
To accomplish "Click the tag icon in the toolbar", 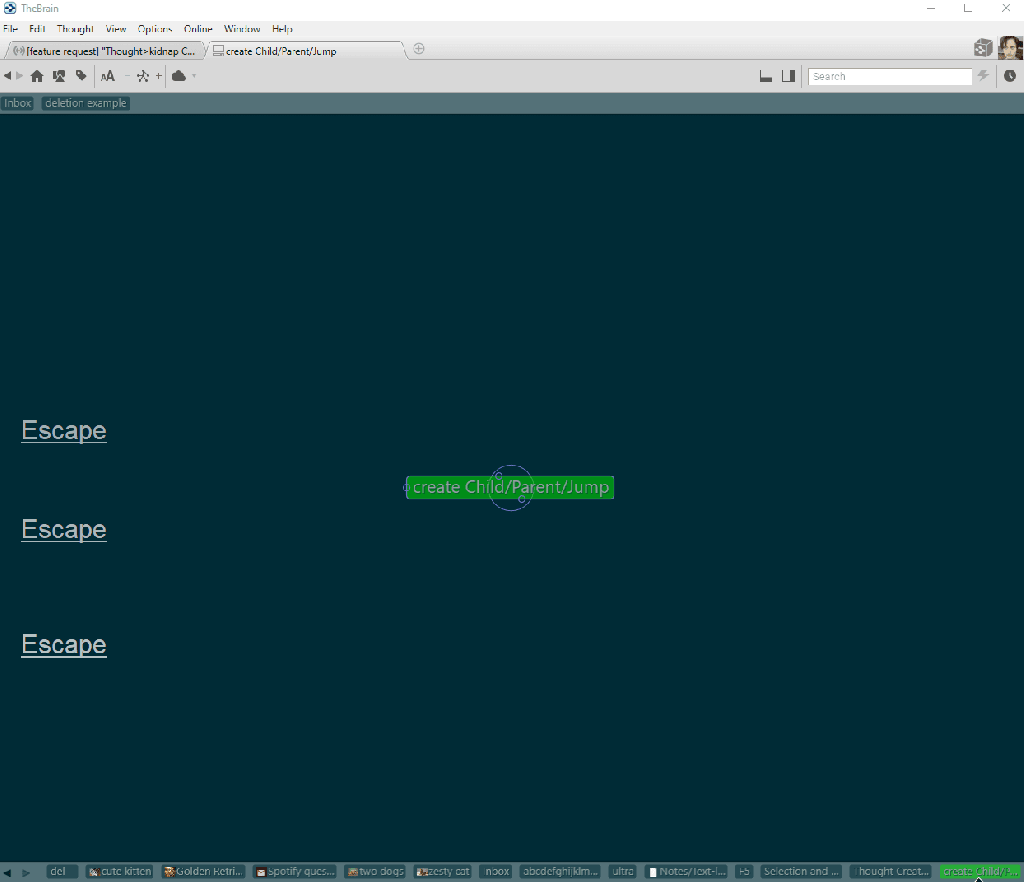I will [81, 76].
